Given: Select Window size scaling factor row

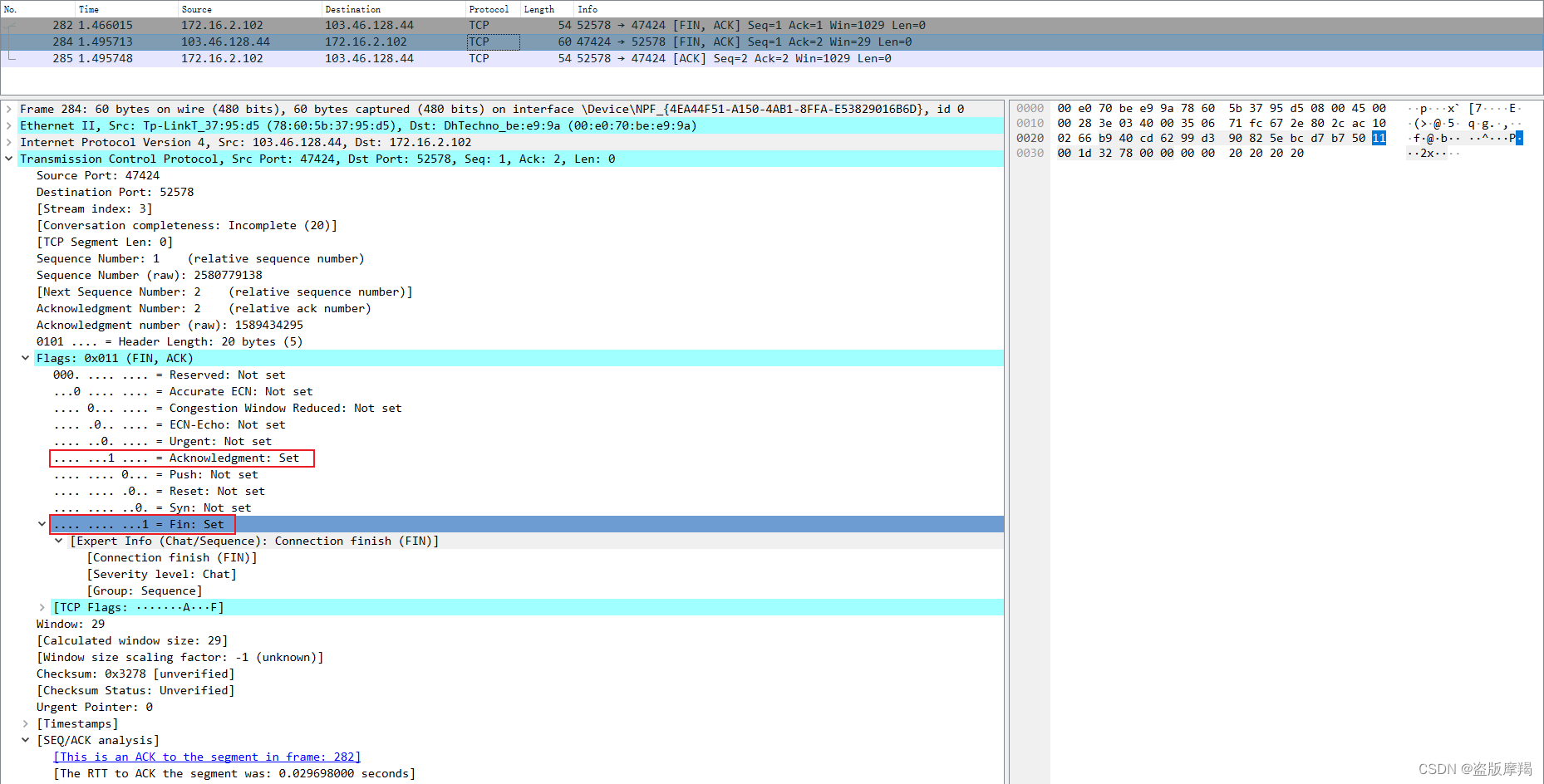Looking at the screenshot, I should click(180, 657).
